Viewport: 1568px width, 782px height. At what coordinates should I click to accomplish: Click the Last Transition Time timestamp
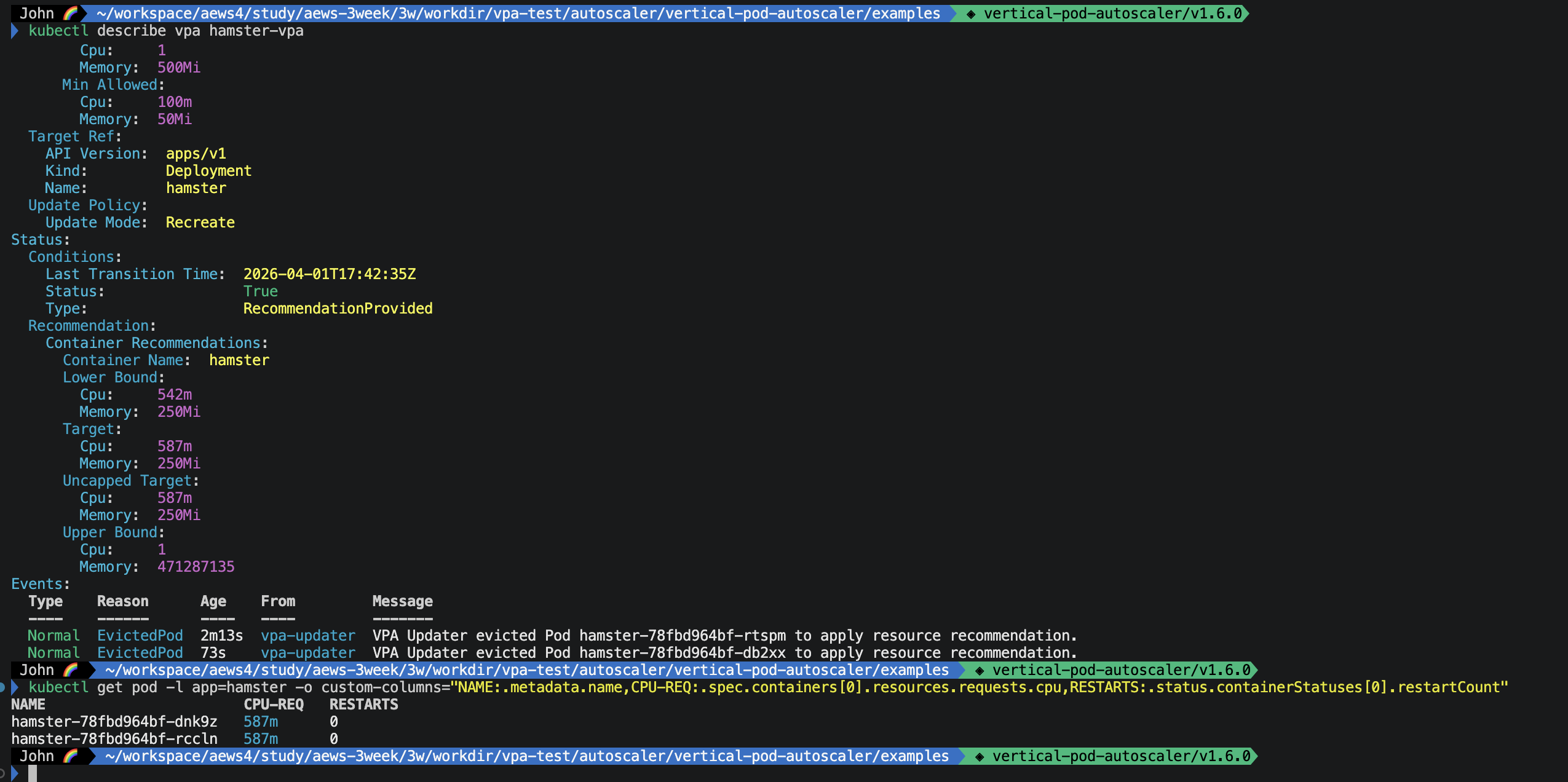pos(330,274)
